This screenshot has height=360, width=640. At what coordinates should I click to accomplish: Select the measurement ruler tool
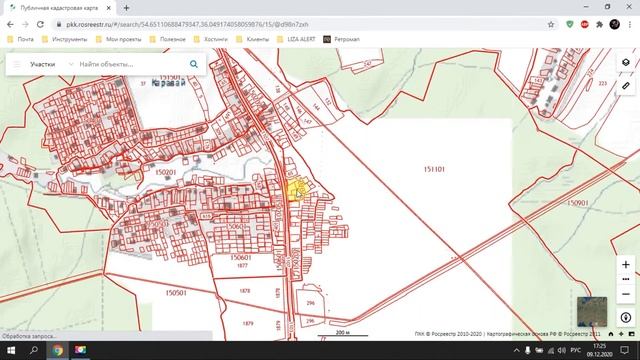pos(626,86)
